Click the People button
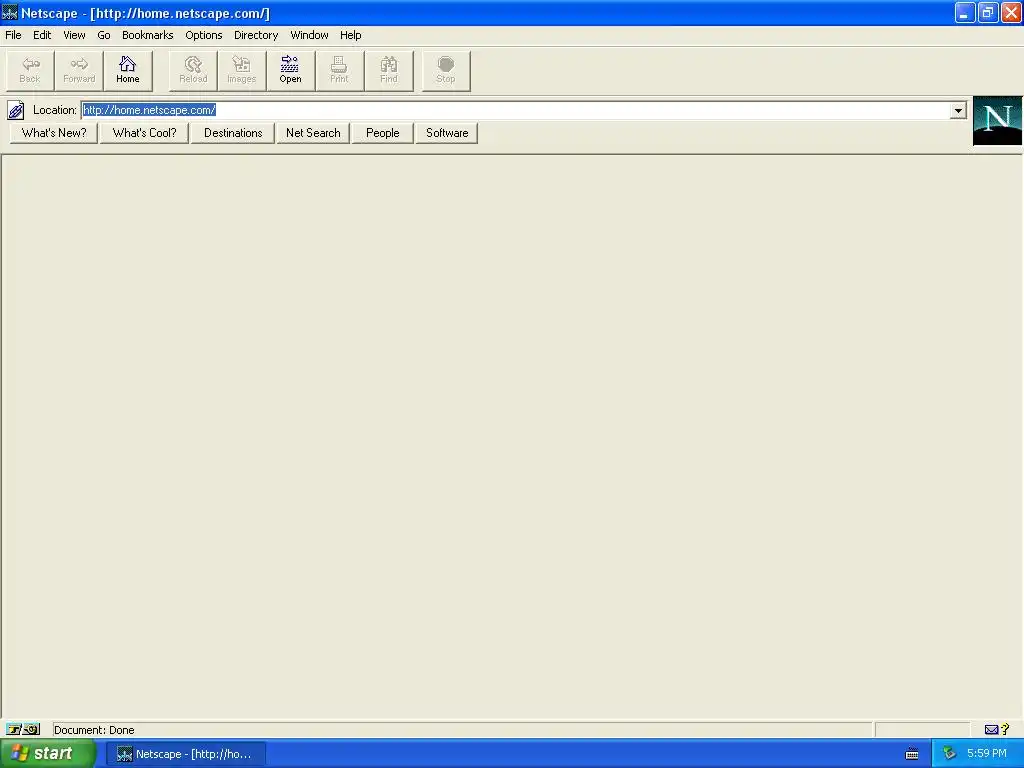 click(x=383, y=133)
